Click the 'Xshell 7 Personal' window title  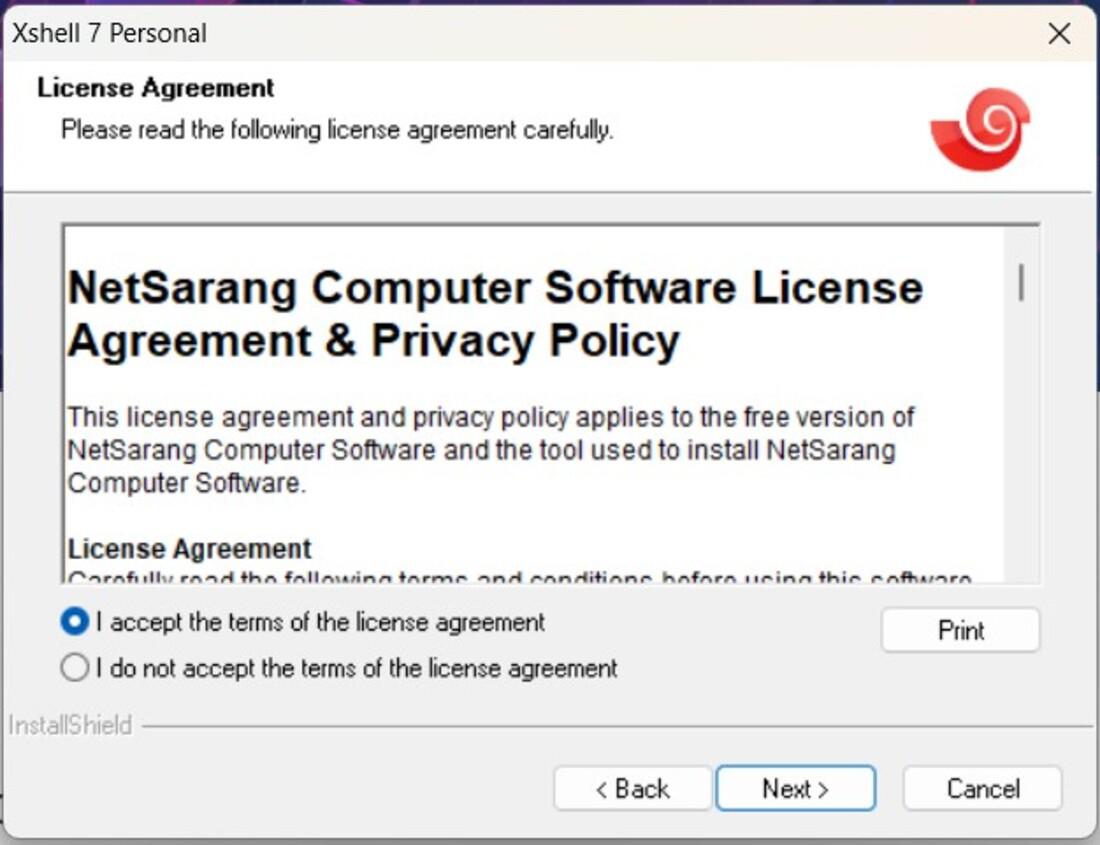click(x=109, y=33)
